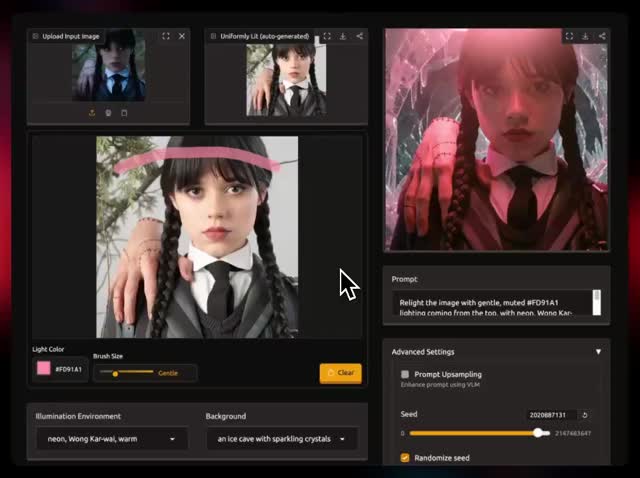Open the relit output image in fullscreen
Screen dimensions: 640x478
tap(569, 36)
